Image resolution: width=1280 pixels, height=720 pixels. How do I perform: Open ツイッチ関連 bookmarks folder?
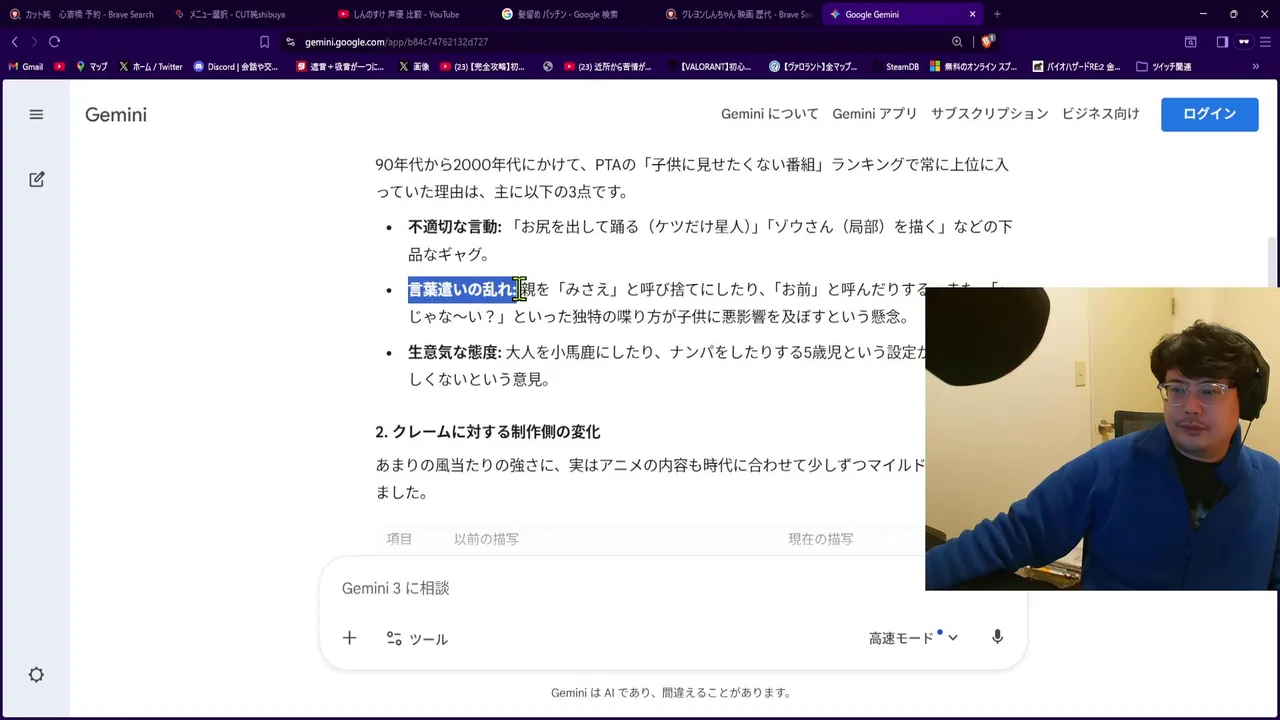(x=1164, y=67)
